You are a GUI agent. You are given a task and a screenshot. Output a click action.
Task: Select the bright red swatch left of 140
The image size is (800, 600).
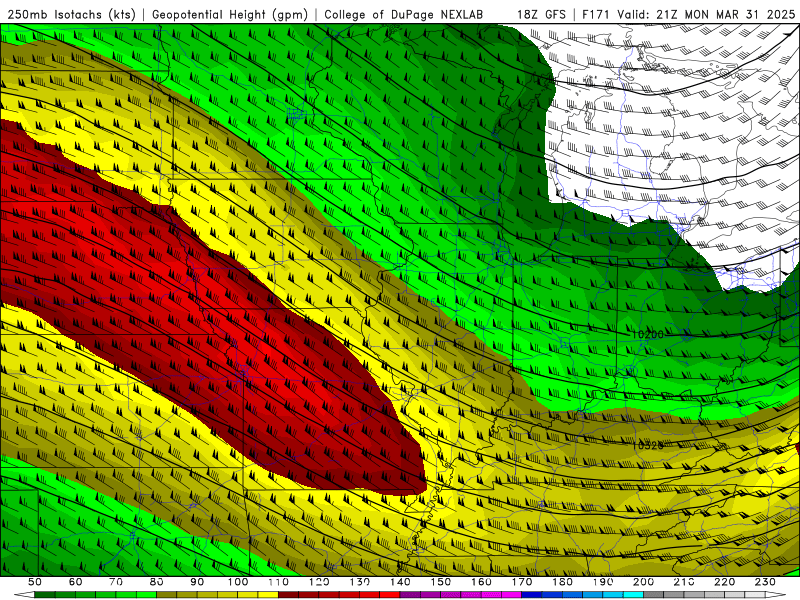point(390,594)
